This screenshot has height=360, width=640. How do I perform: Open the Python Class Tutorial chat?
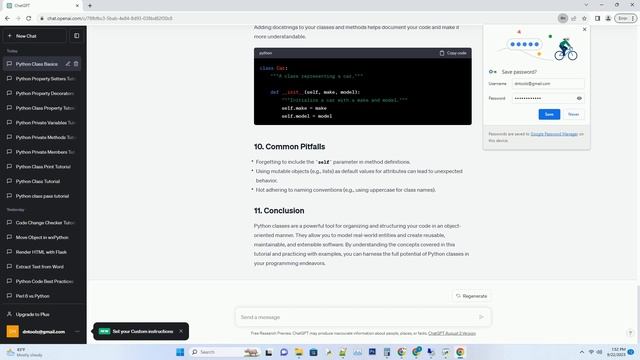pos(43,182)
